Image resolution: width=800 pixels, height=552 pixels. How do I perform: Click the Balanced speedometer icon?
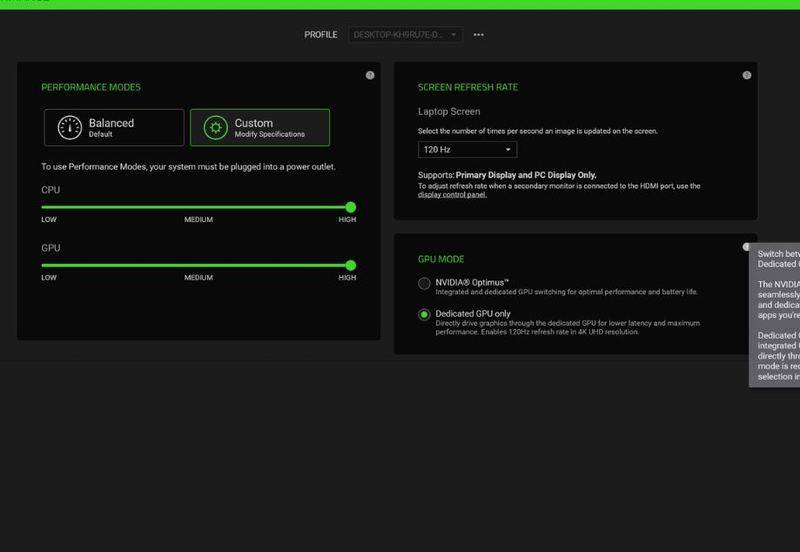click(x=69, y=128)
